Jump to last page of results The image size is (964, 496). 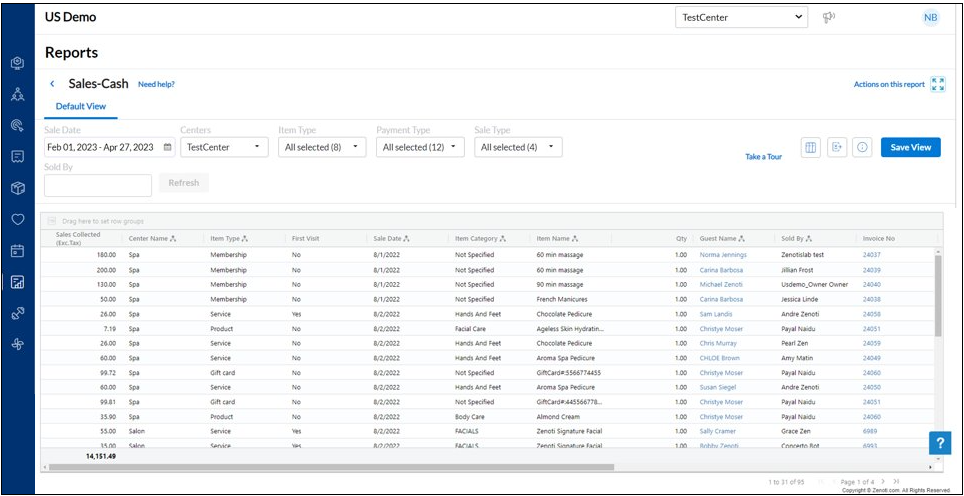pos(896,481)
